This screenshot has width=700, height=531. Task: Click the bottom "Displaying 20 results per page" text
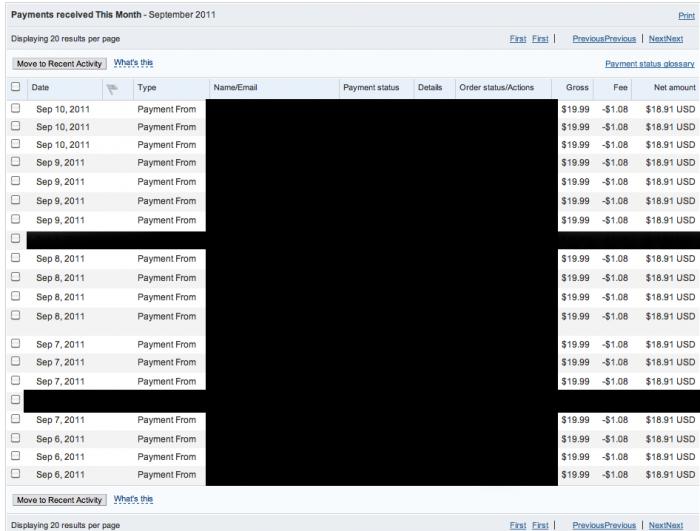tap(66, 525)
